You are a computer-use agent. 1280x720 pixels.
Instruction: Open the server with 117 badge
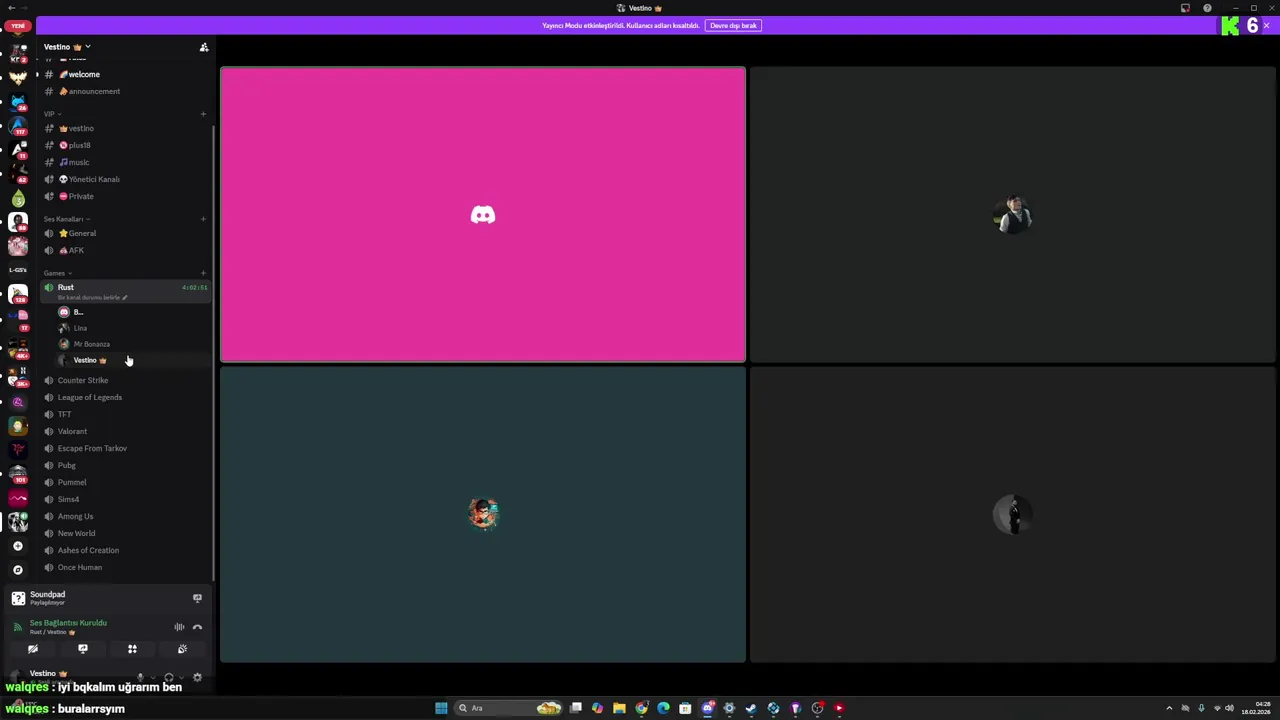(x=17, y=127)
